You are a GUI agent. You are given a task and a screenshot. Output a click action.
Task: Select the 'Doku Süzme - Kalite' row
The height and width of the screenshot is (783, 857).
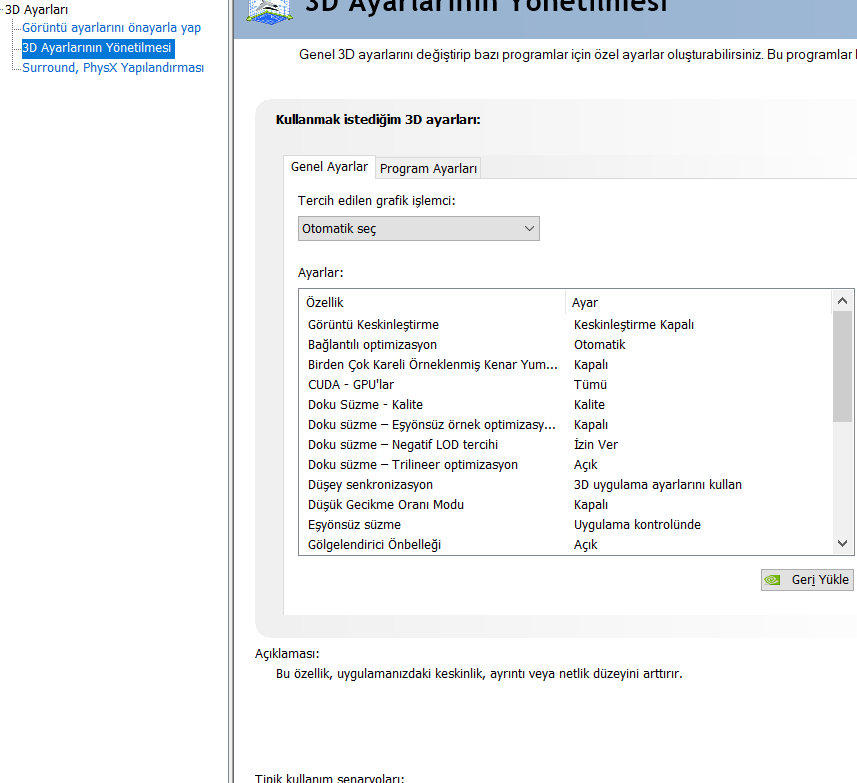[566, 405]
